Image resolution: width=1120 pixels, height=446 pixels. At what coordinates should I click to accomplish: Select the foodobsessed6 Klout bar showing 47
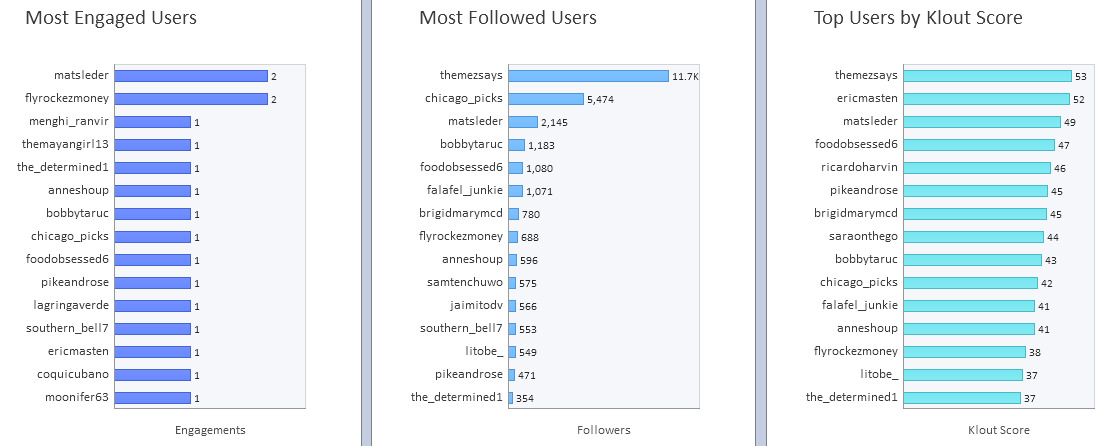point(979,144)
